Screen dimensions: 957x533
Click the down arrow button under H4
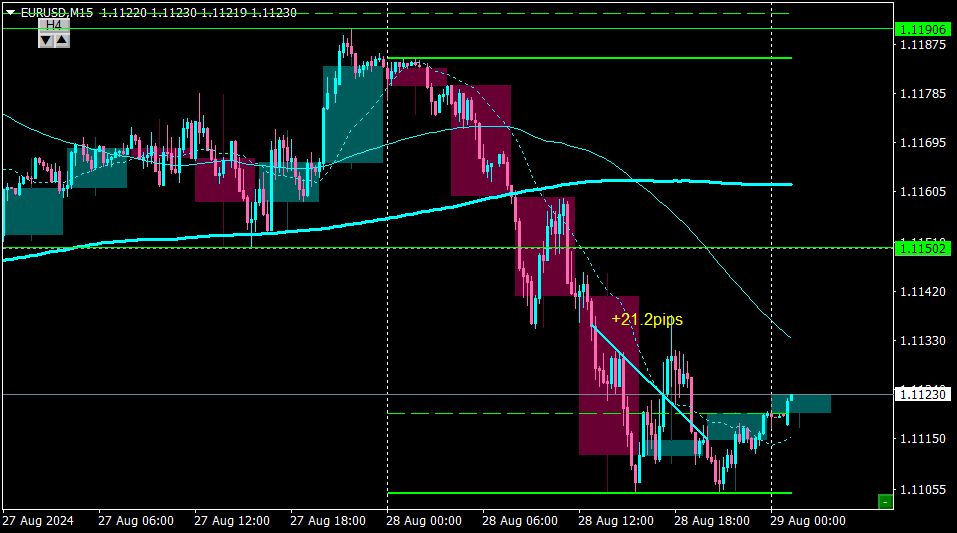(x=46, y=40)
